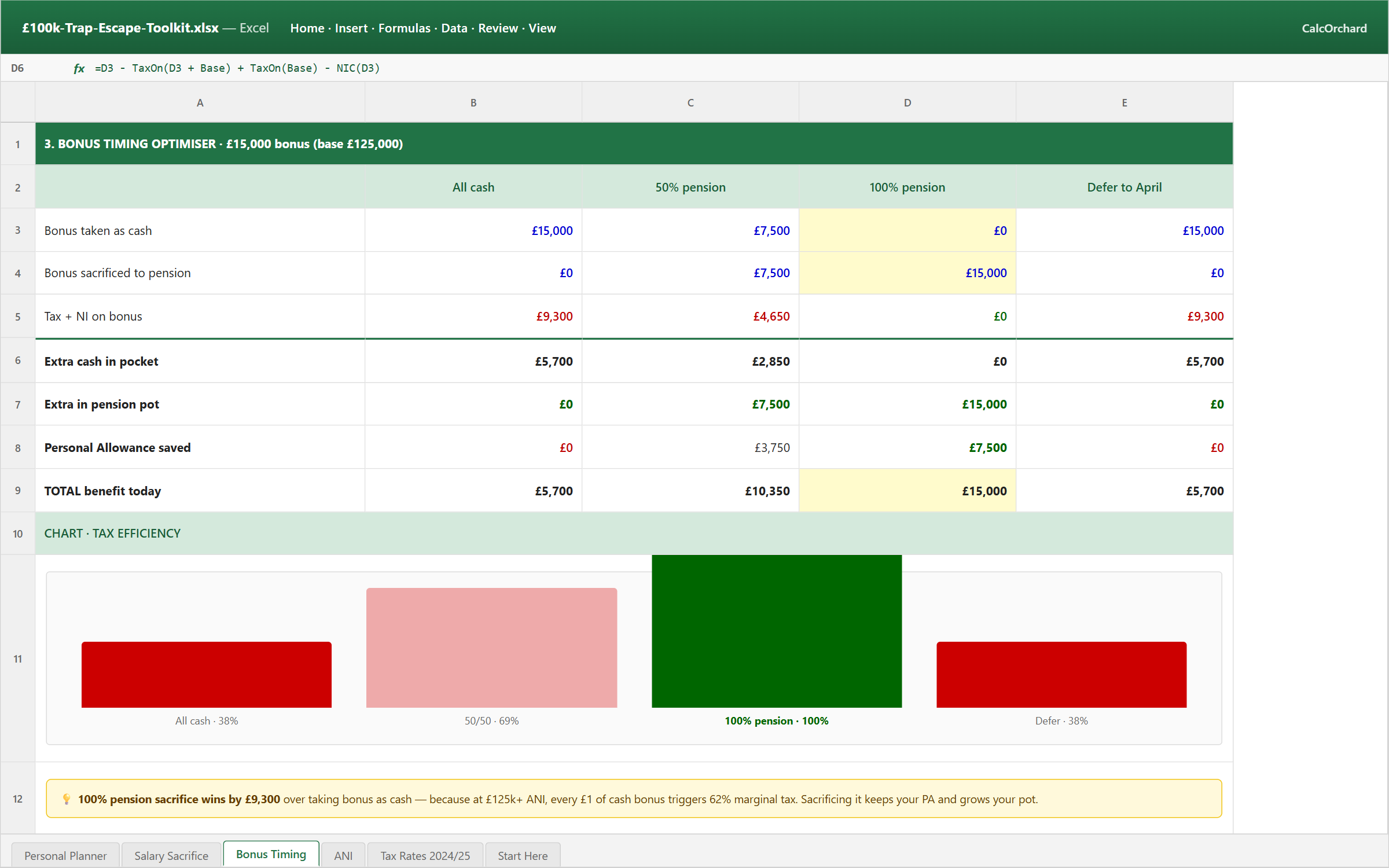
Task: Click the '50/50 · 69%' chart label
Action: click(491, 721)
